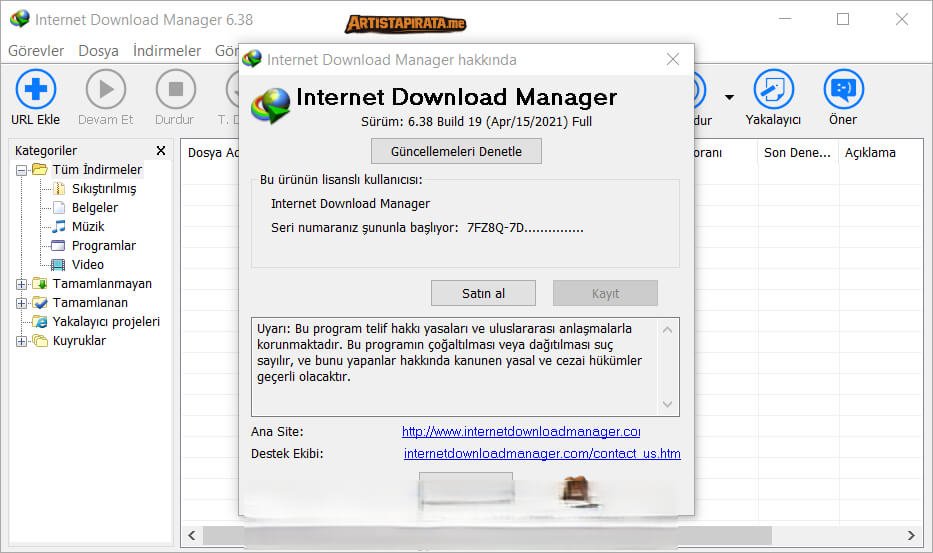Open the Görevler menu
The image size is (933, 553).
click(36, 51)
